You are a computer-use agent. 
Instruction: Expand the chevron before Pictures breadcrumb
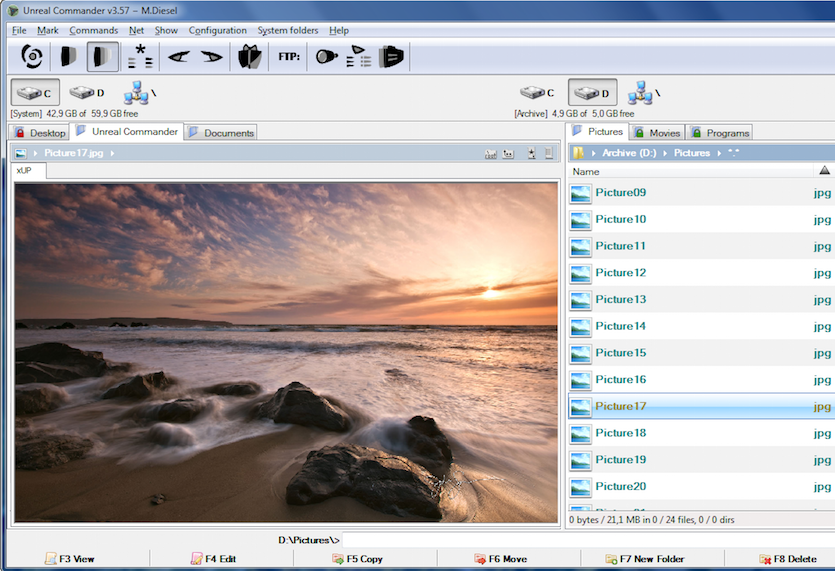point(665,153)
